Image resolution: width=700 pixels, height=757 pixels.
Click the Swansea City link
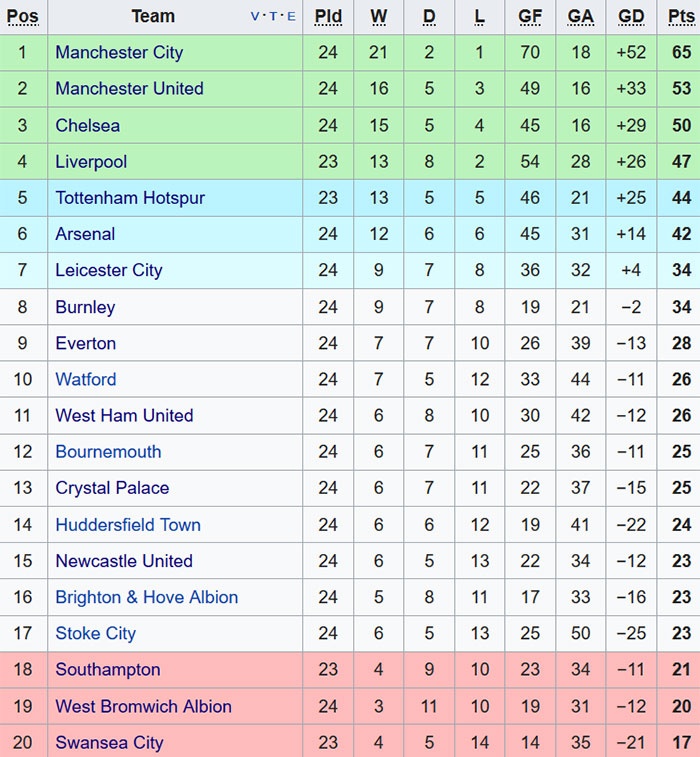click(109, 742)
